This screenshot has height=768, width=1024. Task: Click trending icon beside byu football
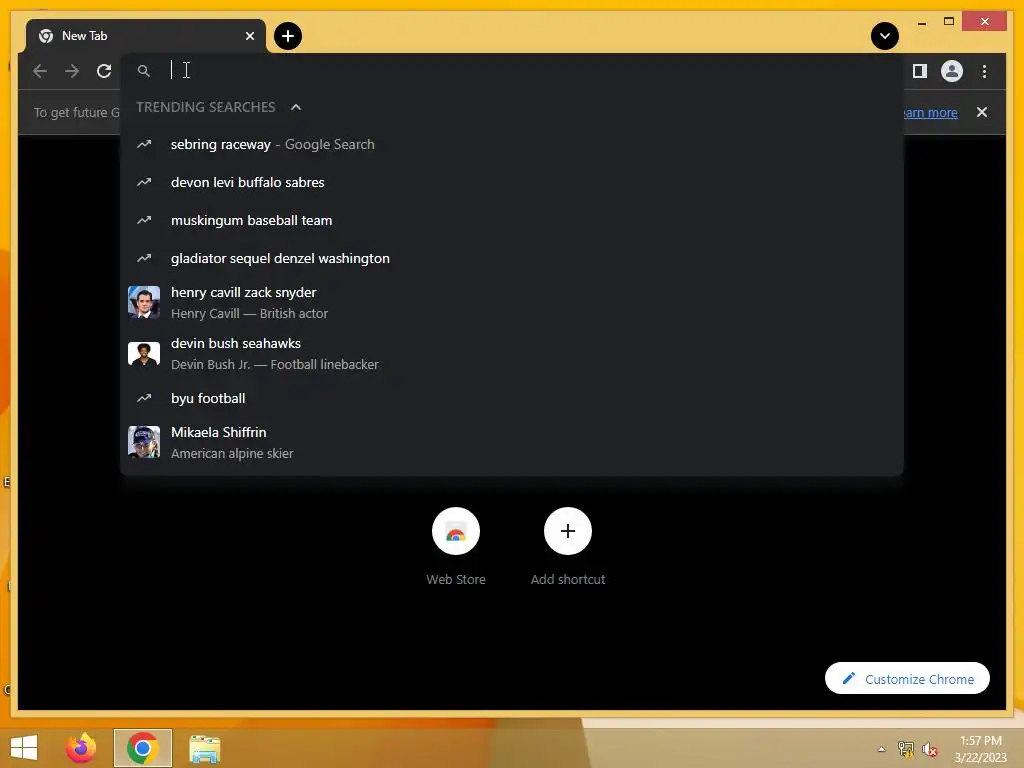(x=144, y=398)
